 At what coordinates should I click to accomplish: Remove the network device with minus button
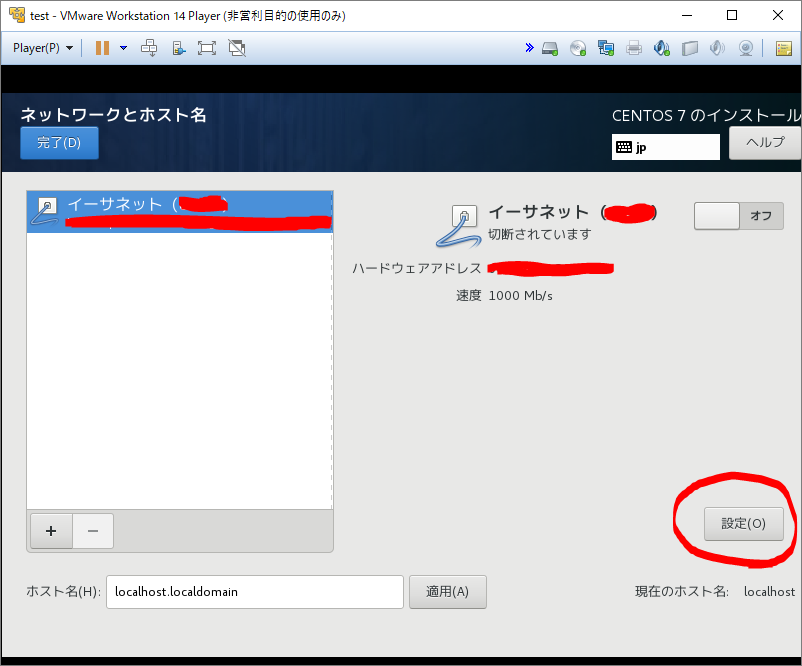click(93, 531)
